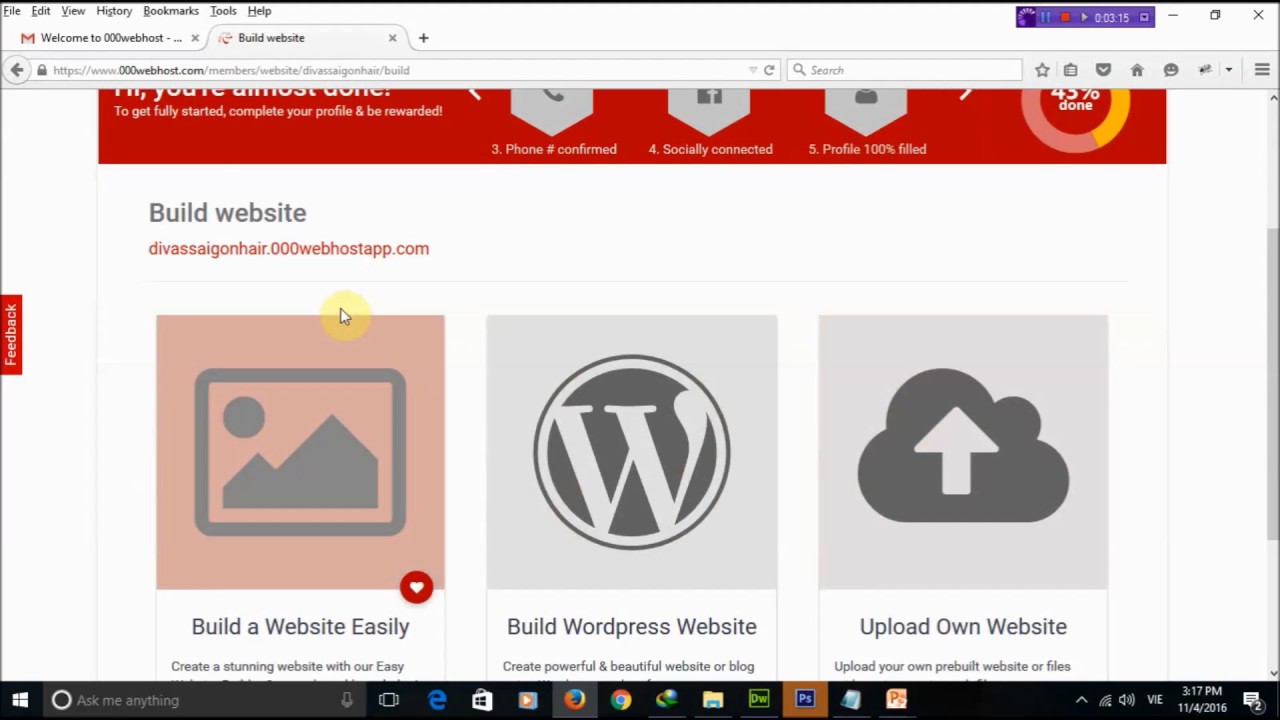Click the Build a Website Easily heading
Screen dimensions: 1280x720
point(300,627)
